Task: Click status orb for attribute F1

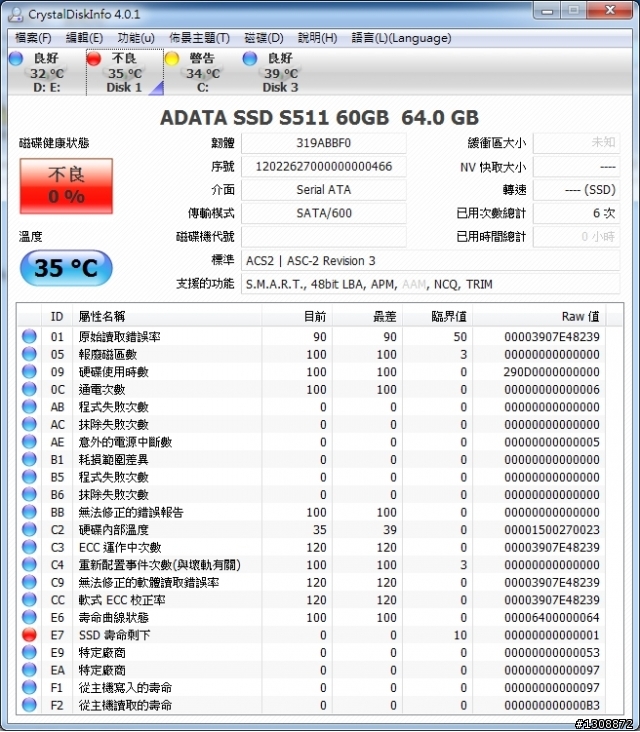Action: click(29, 688)
